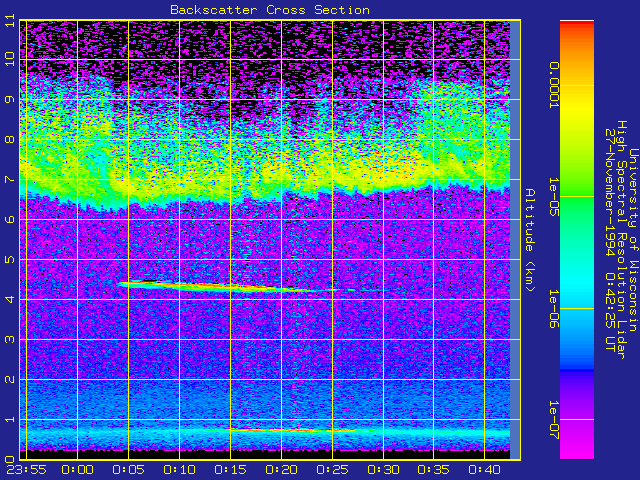640x480 pixels.
Task: Click the 0:35 time axis label
Action: point(434,470)
